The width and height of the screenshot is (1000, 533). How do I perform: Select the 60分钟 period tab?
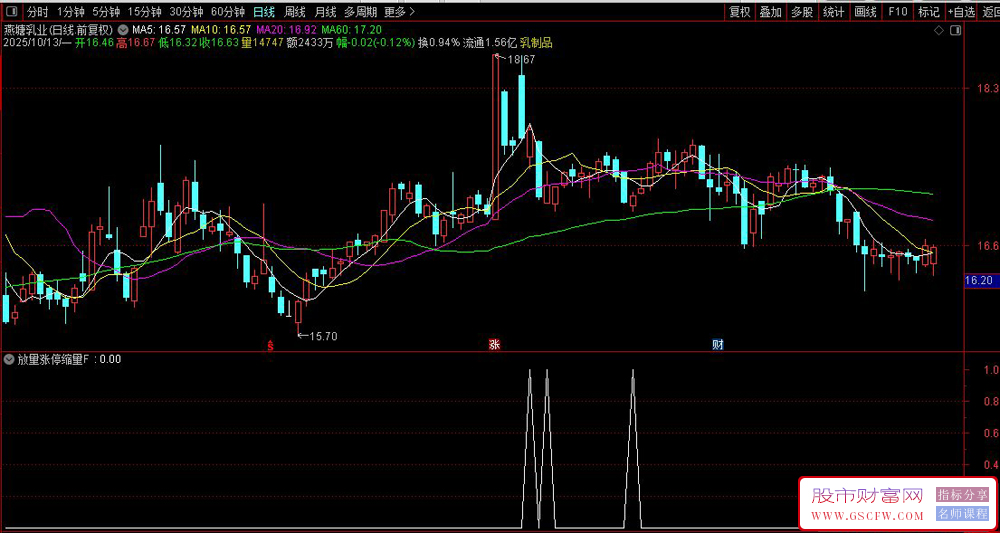tap(227, 12)
